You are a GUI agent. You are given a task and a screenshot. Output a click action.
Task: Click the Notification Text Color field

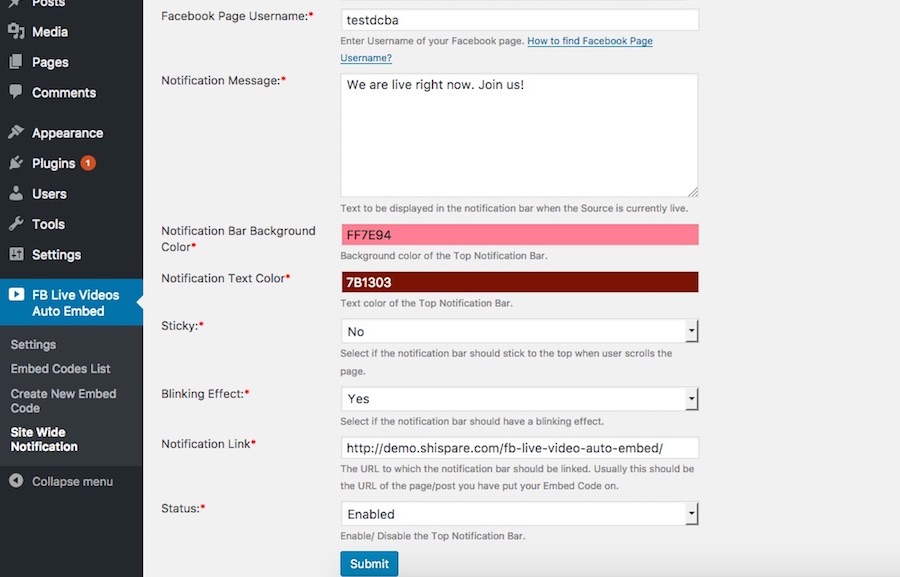click(x=519, y=282)
